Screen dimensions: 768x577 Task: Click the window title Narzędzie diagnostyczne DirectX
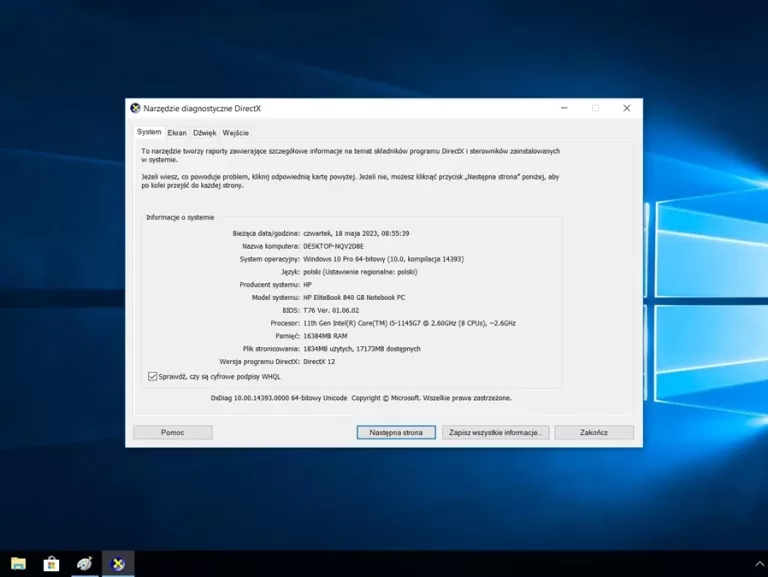coord(202,108)
